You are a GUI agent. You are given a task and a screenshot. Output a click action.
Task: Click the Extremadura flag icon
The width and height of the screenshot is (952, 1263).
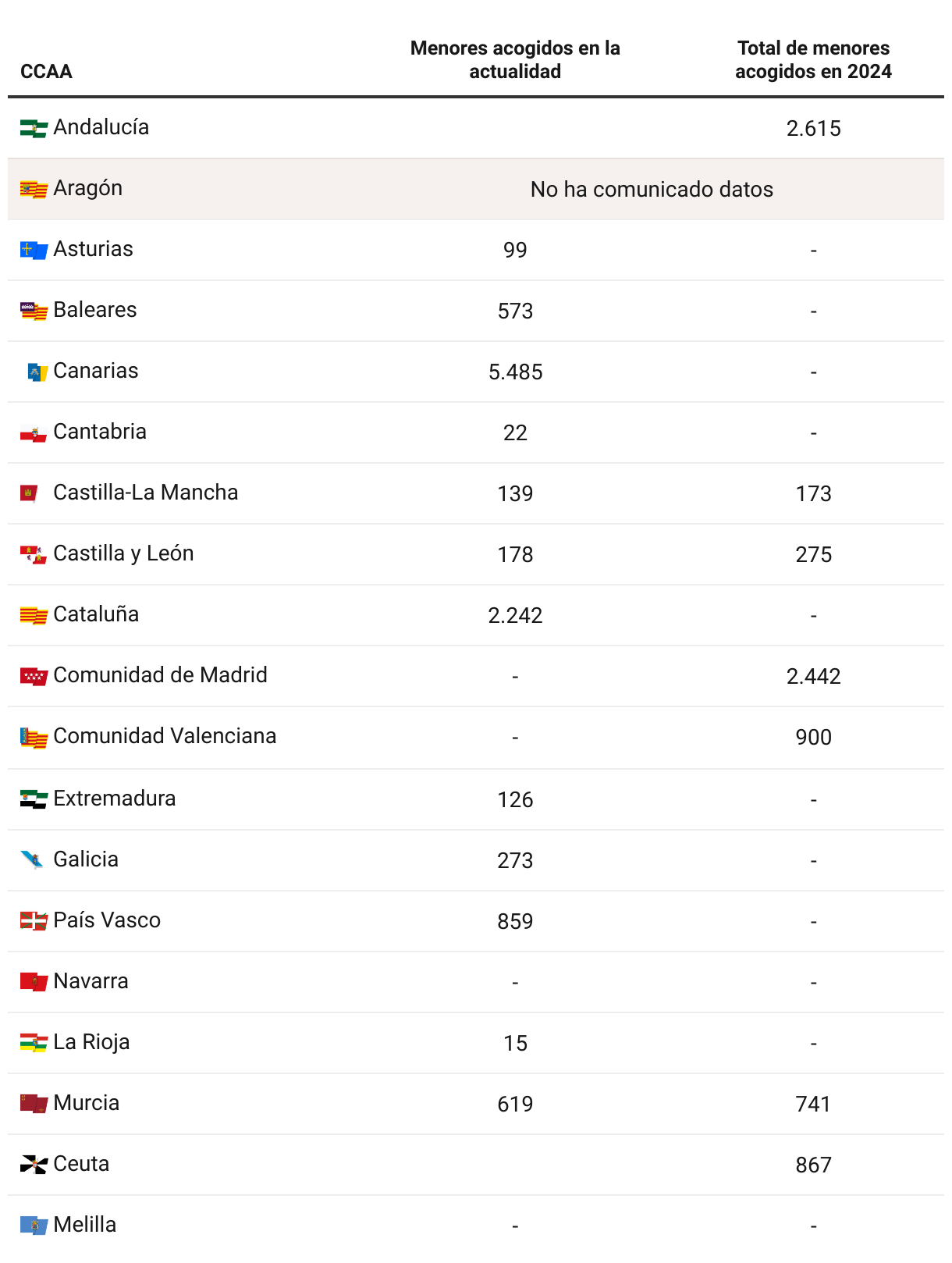(x=34, y=799)
